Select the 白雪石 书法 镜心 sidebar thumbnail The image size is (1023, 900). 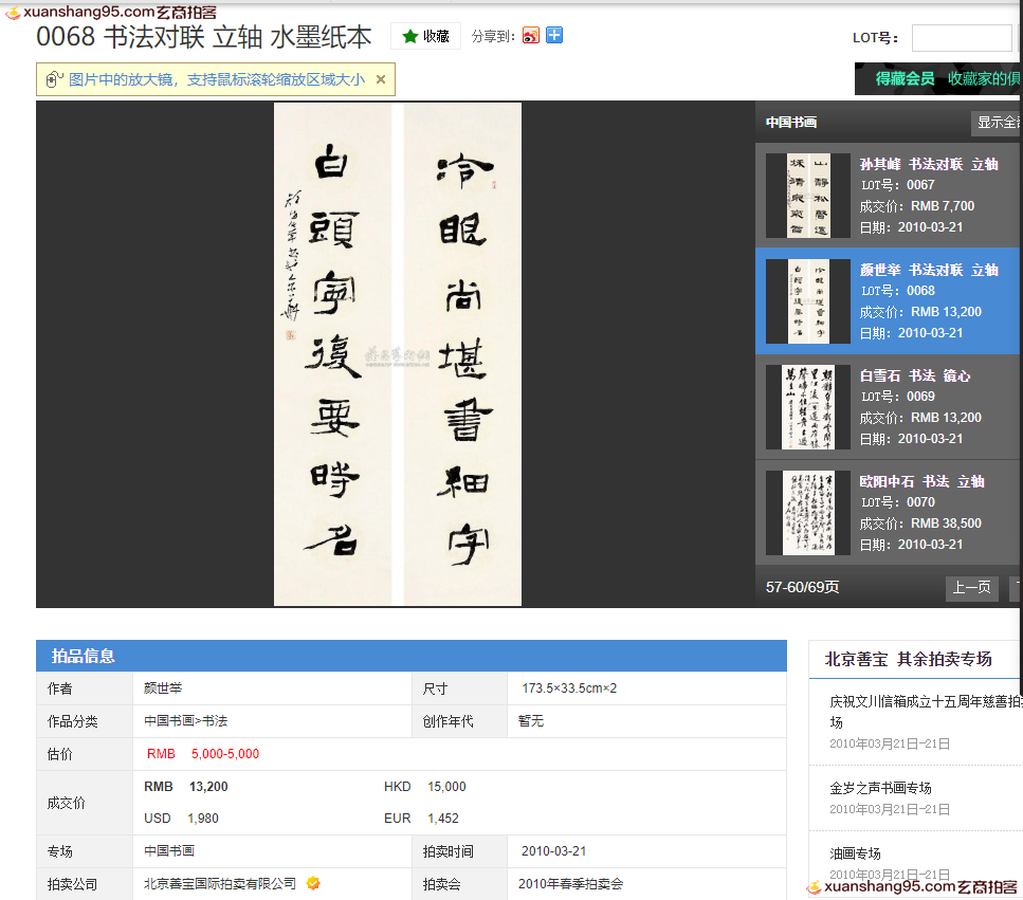coord(806,407)
